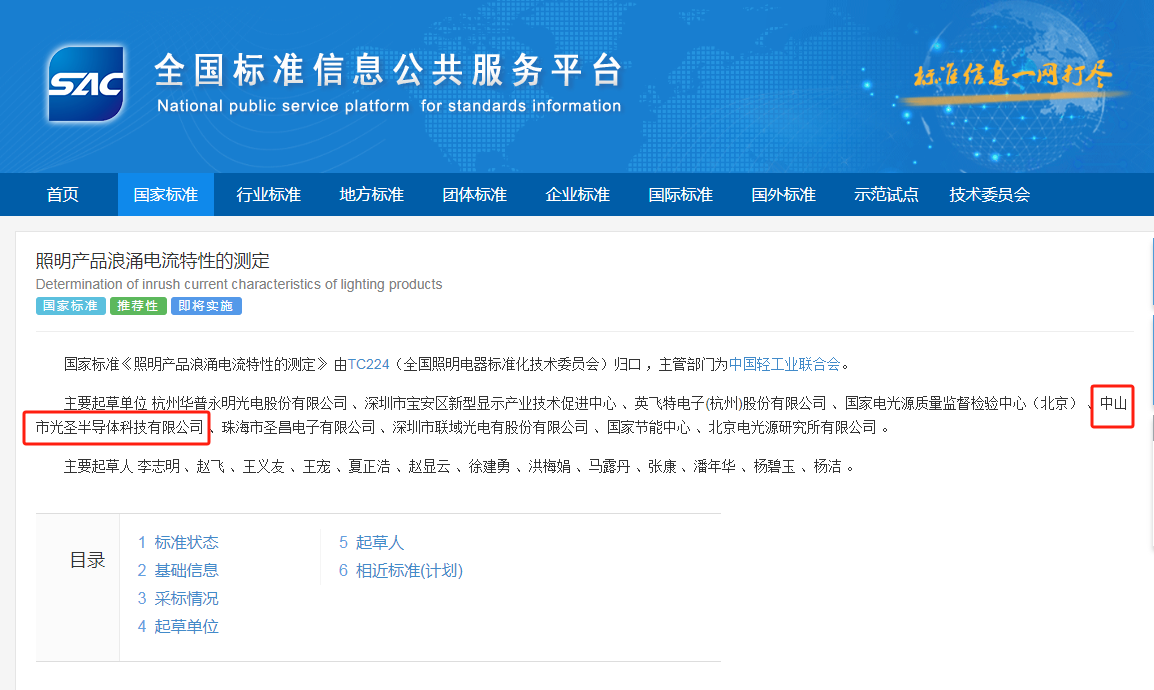Viewport: 1154px width, 690px height.
Task: Click text 国家电光源质量监督检验中心（北京）
Action: point(961,403)
